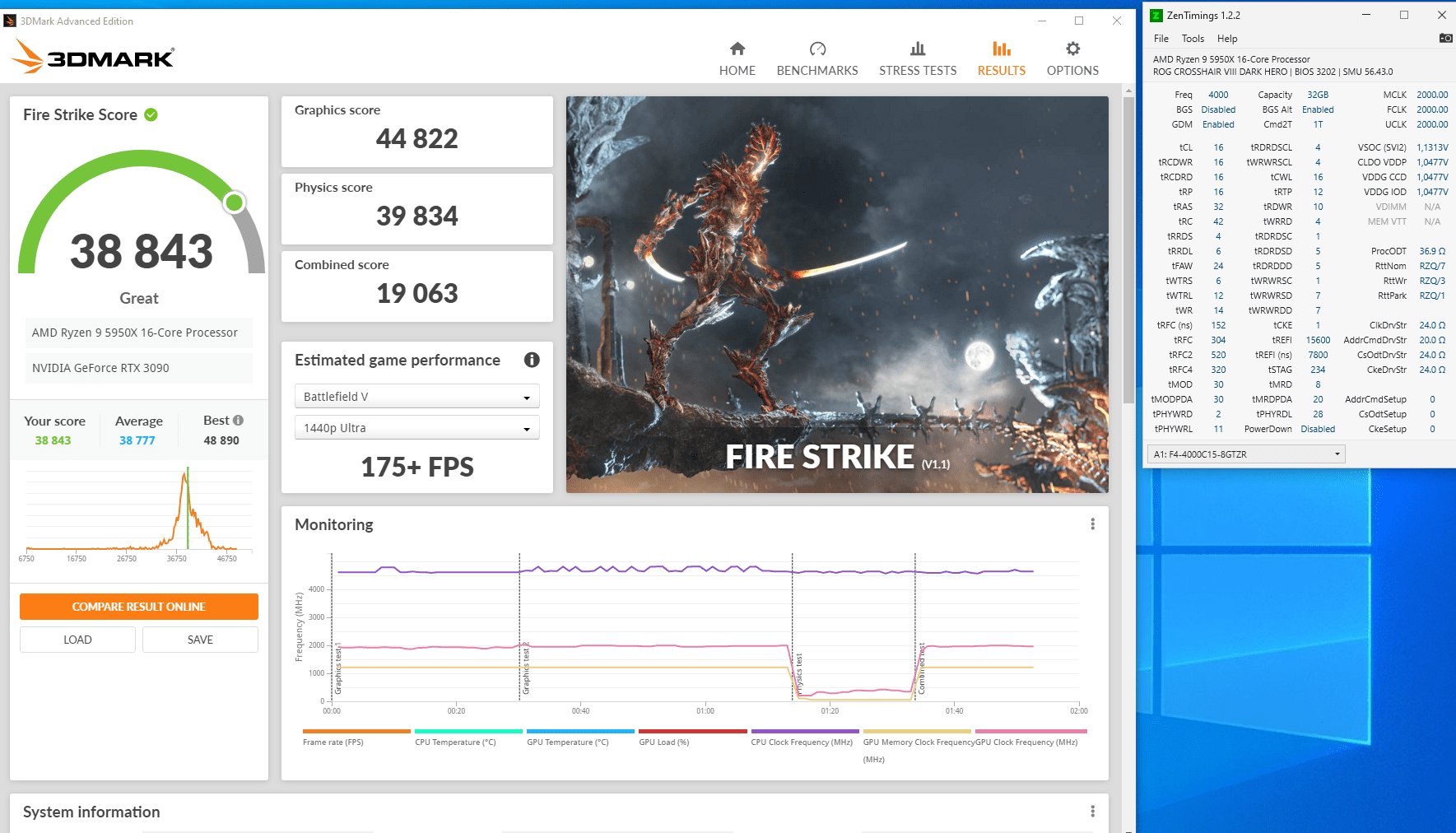
Task: Switch to the STRESS TESTS tab
Action: (x=918, y=71)
